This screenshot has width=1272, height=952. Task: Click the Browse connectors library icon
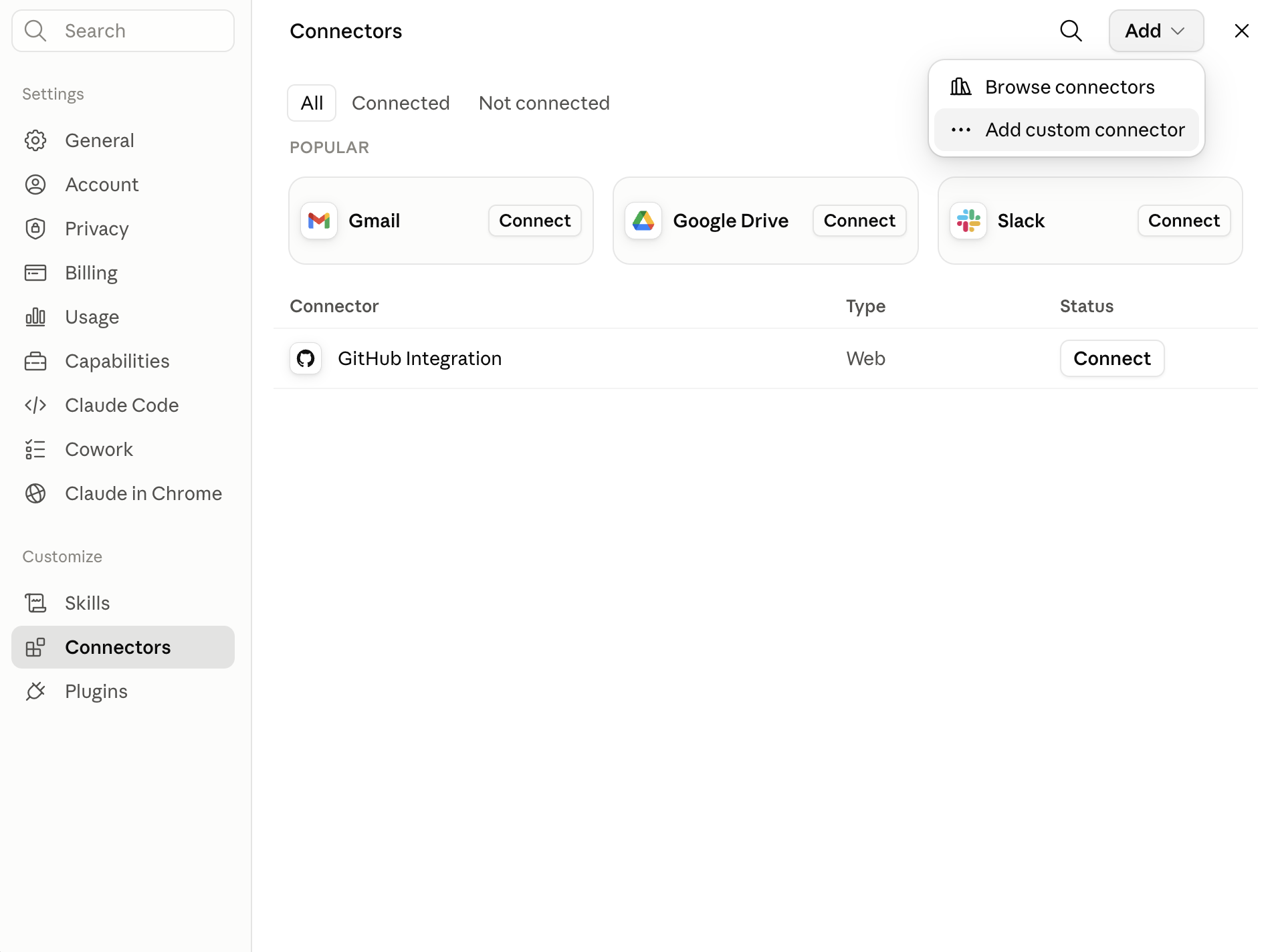(961, 87)
